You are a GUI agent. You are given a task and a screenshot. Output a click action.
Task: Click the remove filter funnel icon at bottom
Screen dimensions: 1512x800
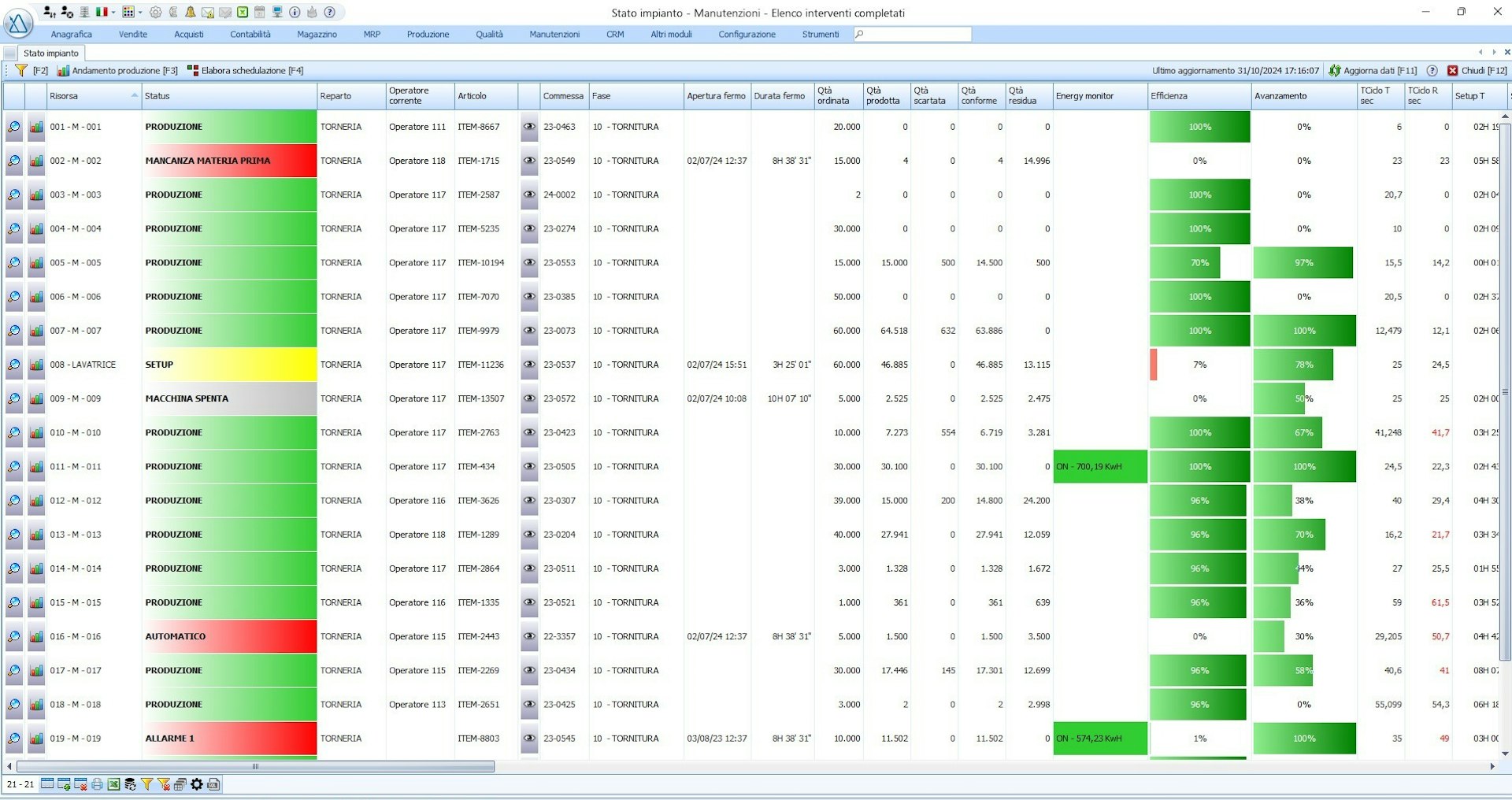164,784
